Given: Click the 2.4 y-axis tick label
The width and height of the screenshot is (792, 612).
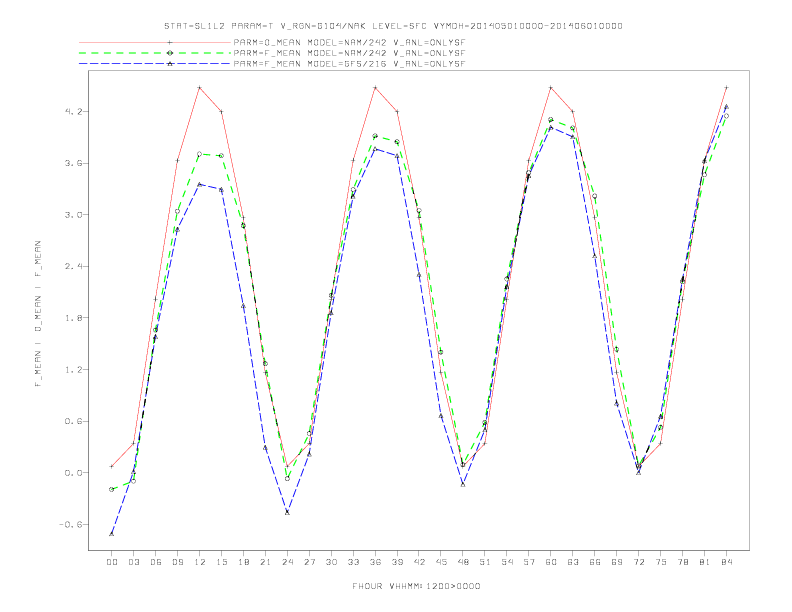Looking at the screenshot, I should click(74, 266).
